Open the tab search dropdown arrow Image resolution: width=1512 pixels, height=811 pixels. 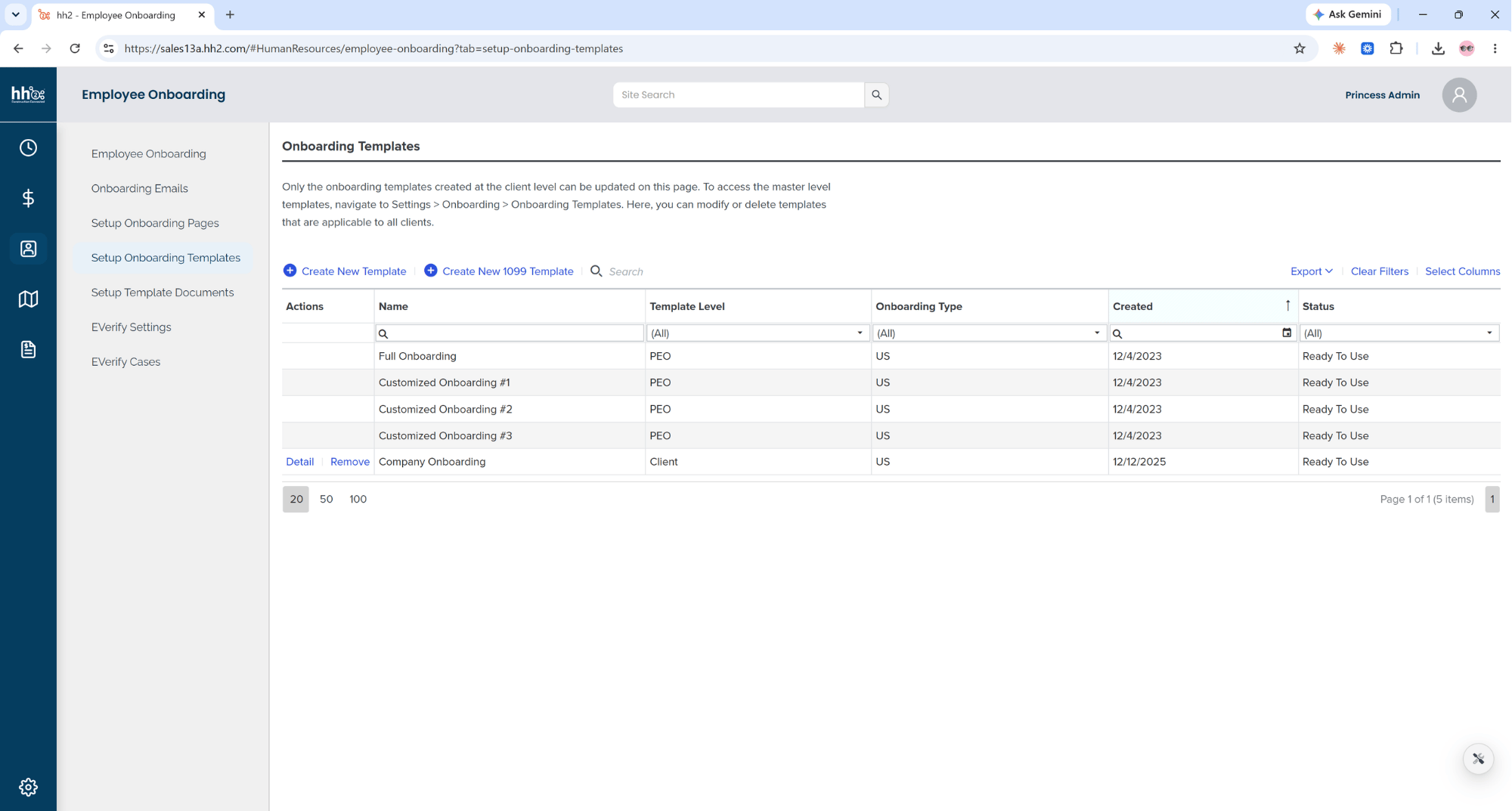pyautogui.click(x=15, y=14)
